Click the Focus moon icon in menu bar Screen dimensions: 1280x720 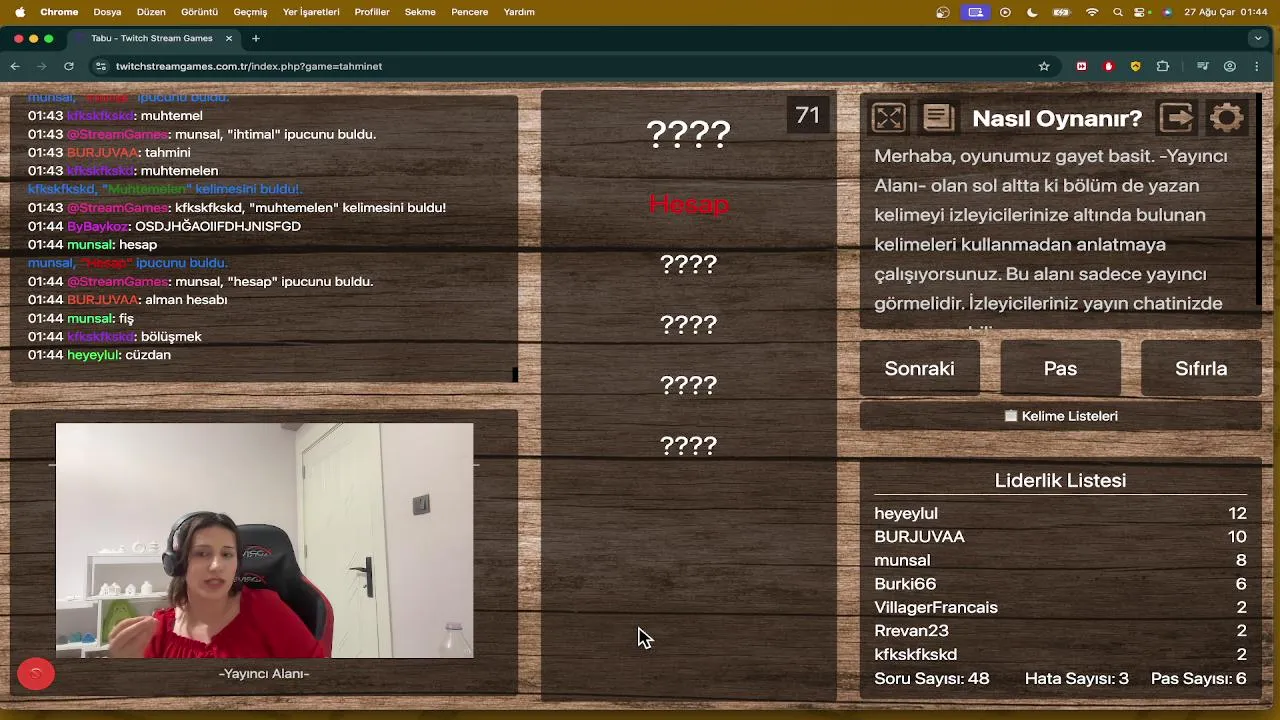[1032, 12]
